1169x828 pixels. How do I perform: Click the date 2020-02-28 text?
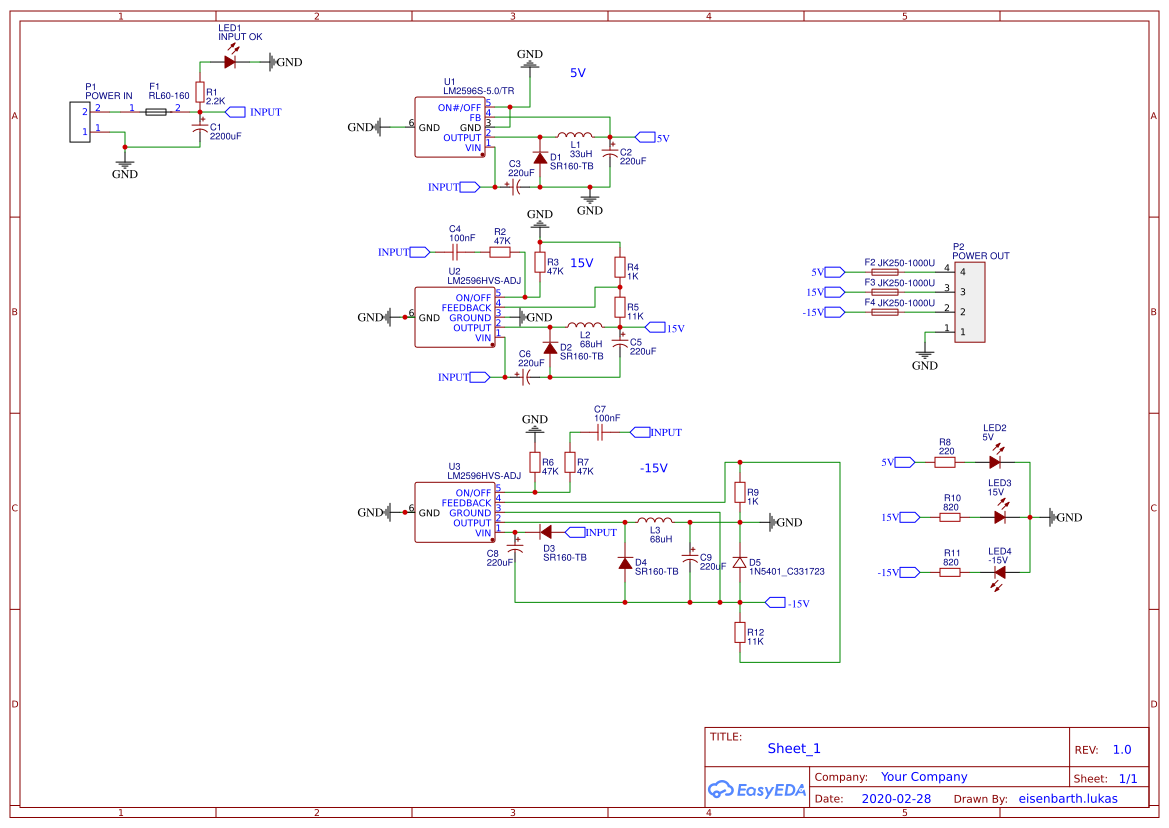(x=898, y=797)
